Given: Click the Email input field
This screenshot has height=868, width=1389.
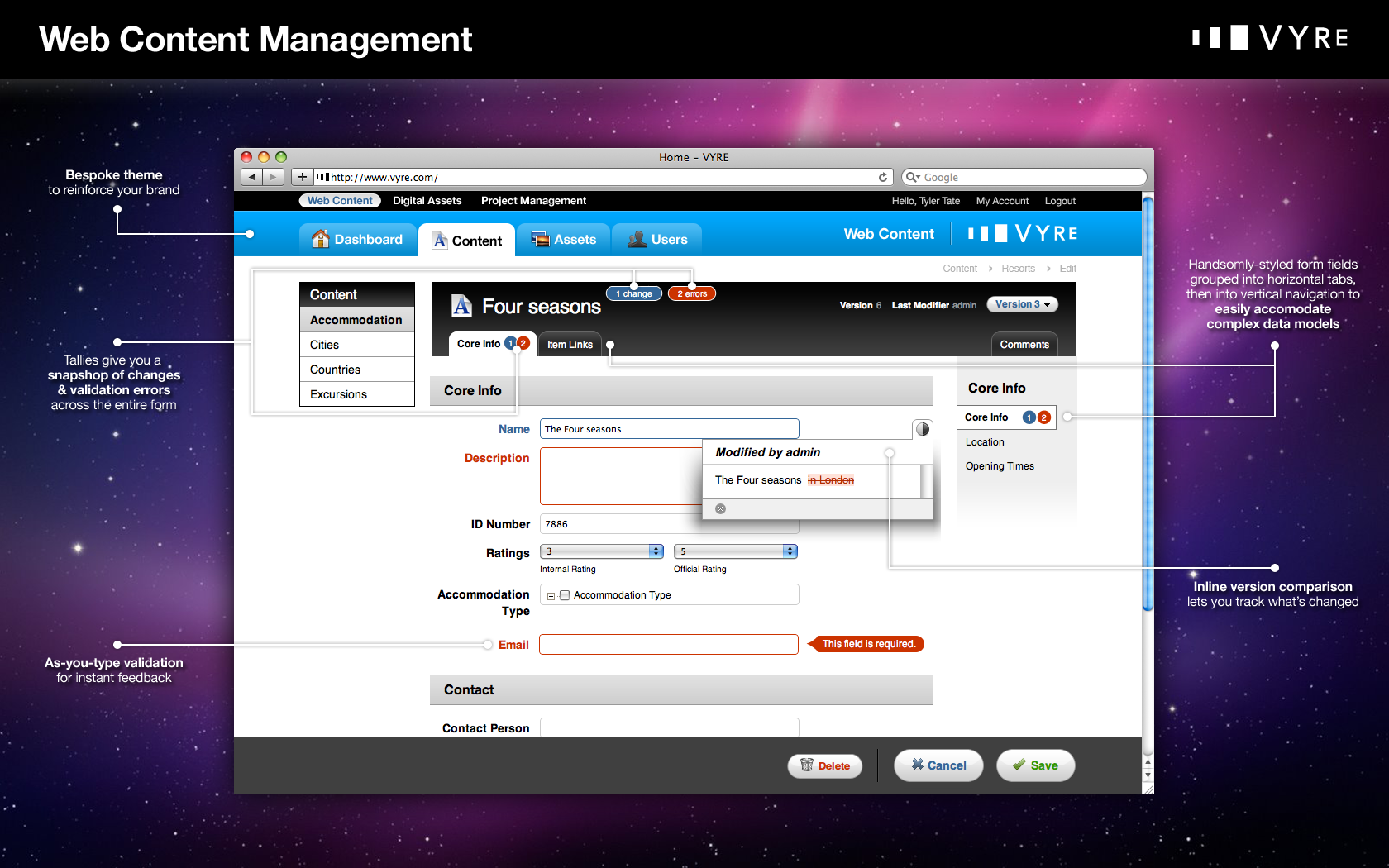Looking at the screenshot, I should tap(669, 644).
